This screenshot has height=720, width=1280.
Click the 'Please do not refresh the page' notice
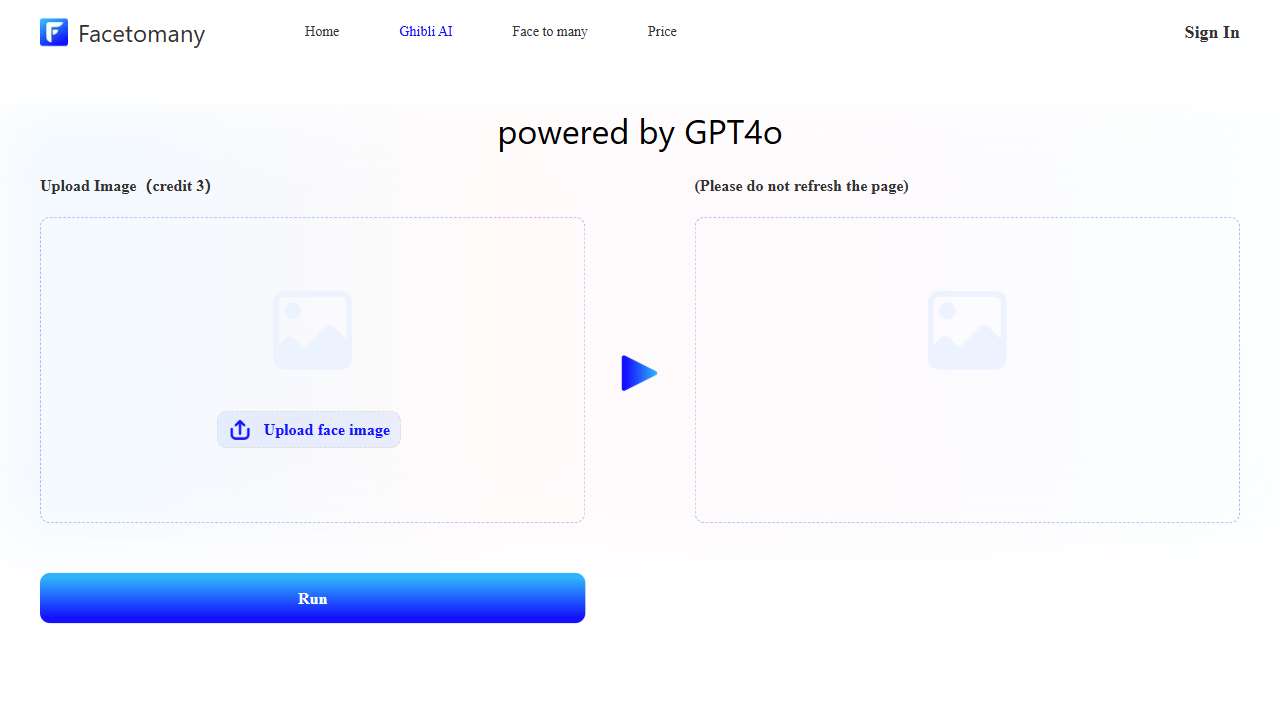point(801,186)
